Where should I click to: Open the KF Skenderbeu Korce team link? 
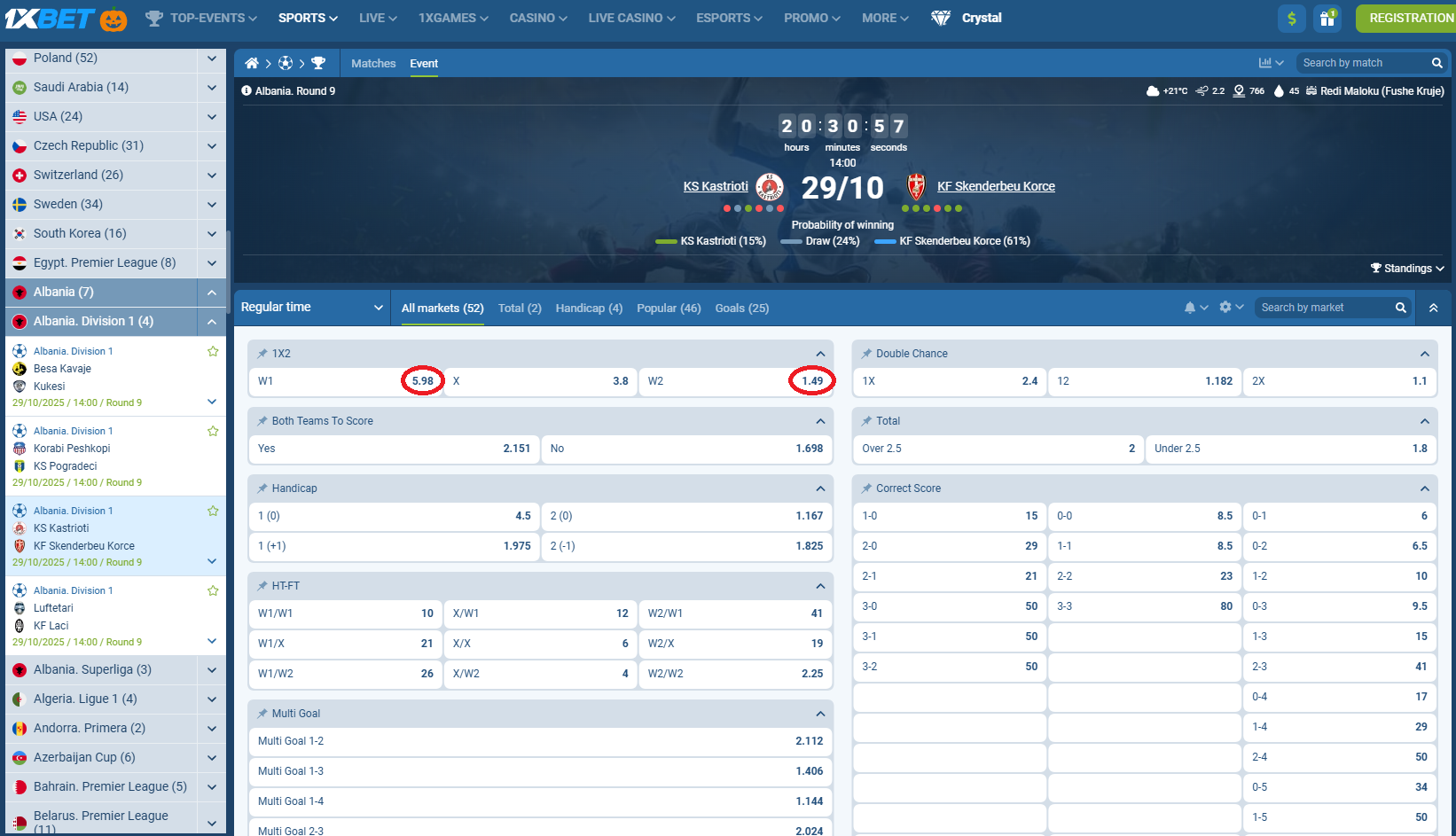pyautogui.click(x=996, y=186)
